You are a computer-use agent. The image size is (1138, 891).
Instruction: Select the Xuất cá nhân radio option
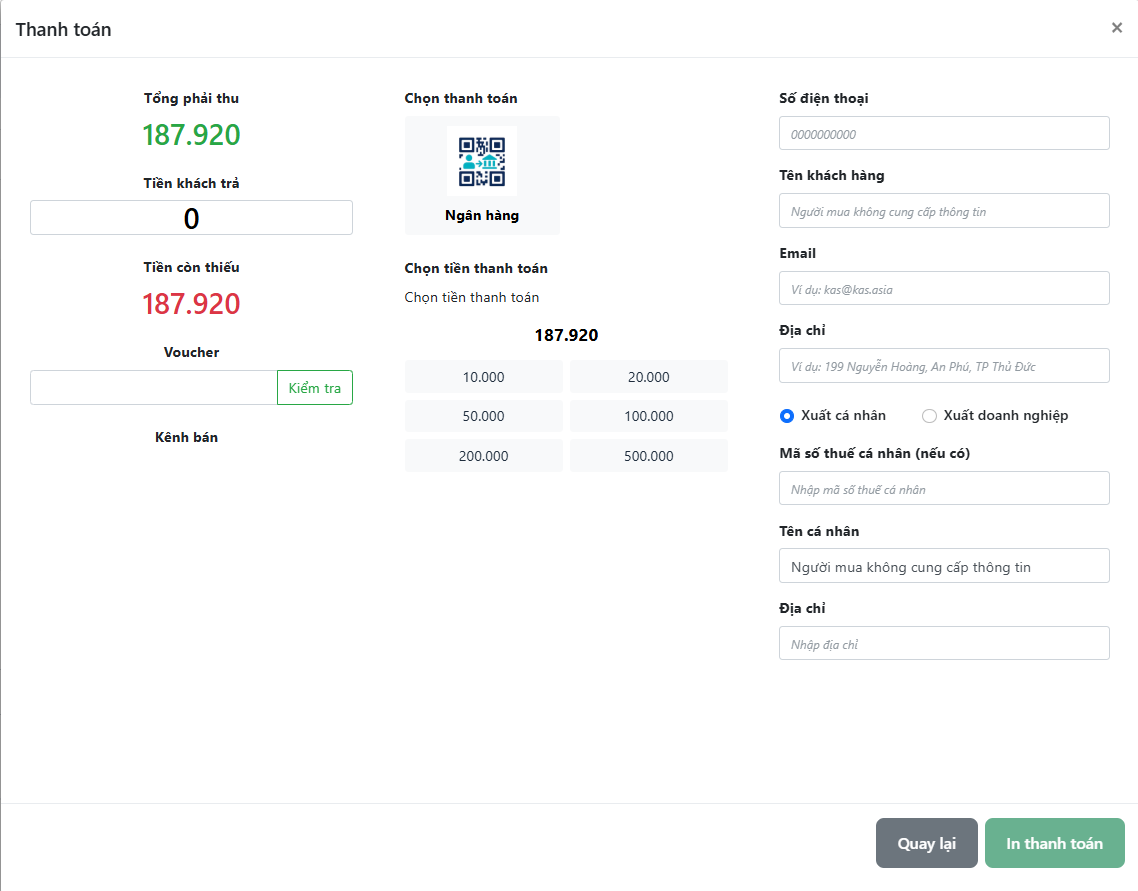click(x=787, y=416)
